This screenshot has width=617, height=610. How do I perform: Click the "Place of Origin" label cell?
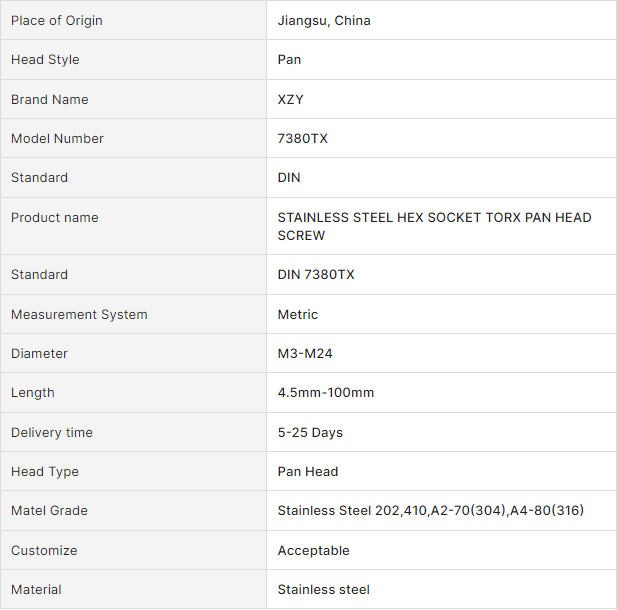56,21
